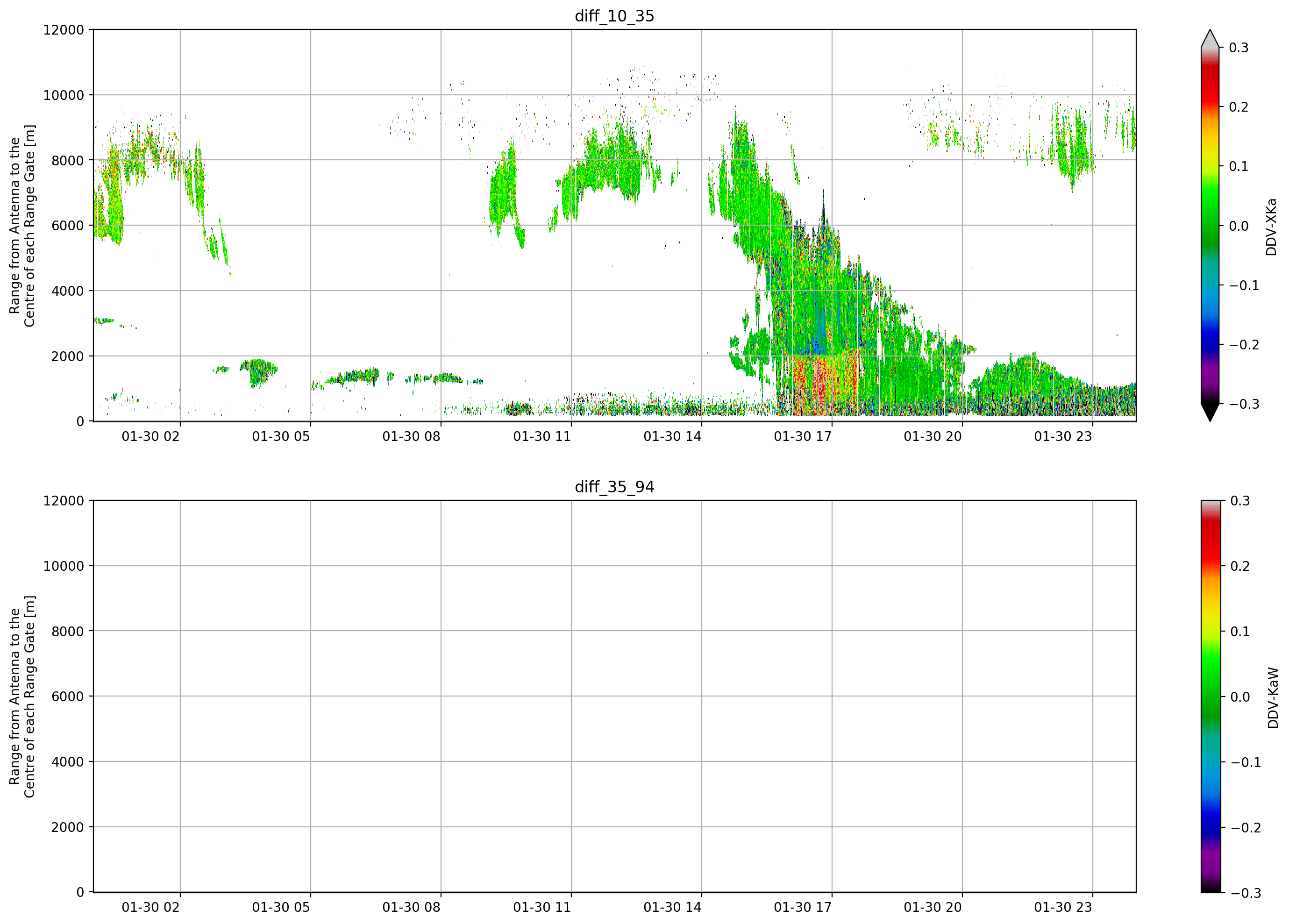Select the "01-30 17" x-tick label on diff_10_35

click(x=803, y=436)
